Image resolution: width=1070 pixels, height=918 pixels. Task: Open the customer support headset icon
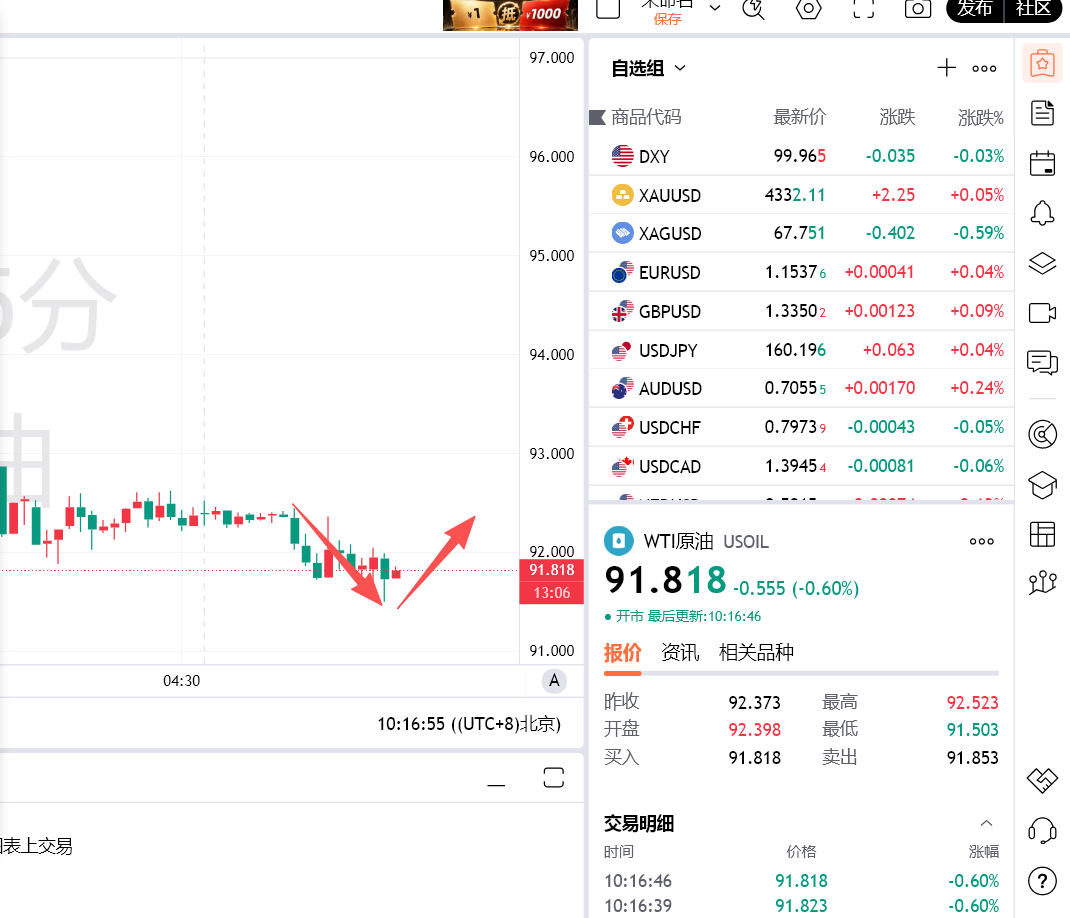pyautogui.click(x=1042, y=831)
